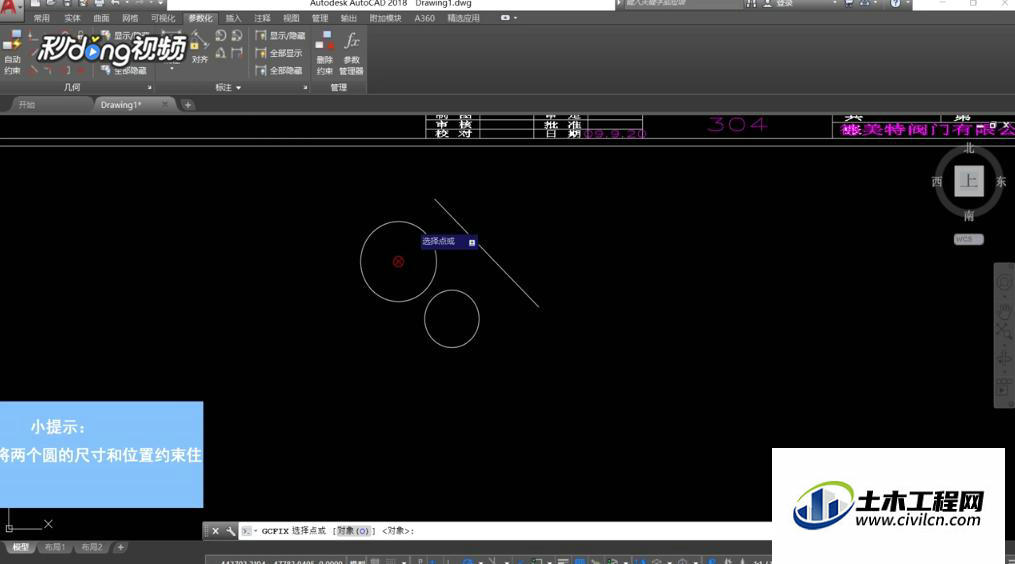Click the 对象(O) option in command line
Image resolution: width=1015 pixels, height=564 pixels.
pos(353,531)
